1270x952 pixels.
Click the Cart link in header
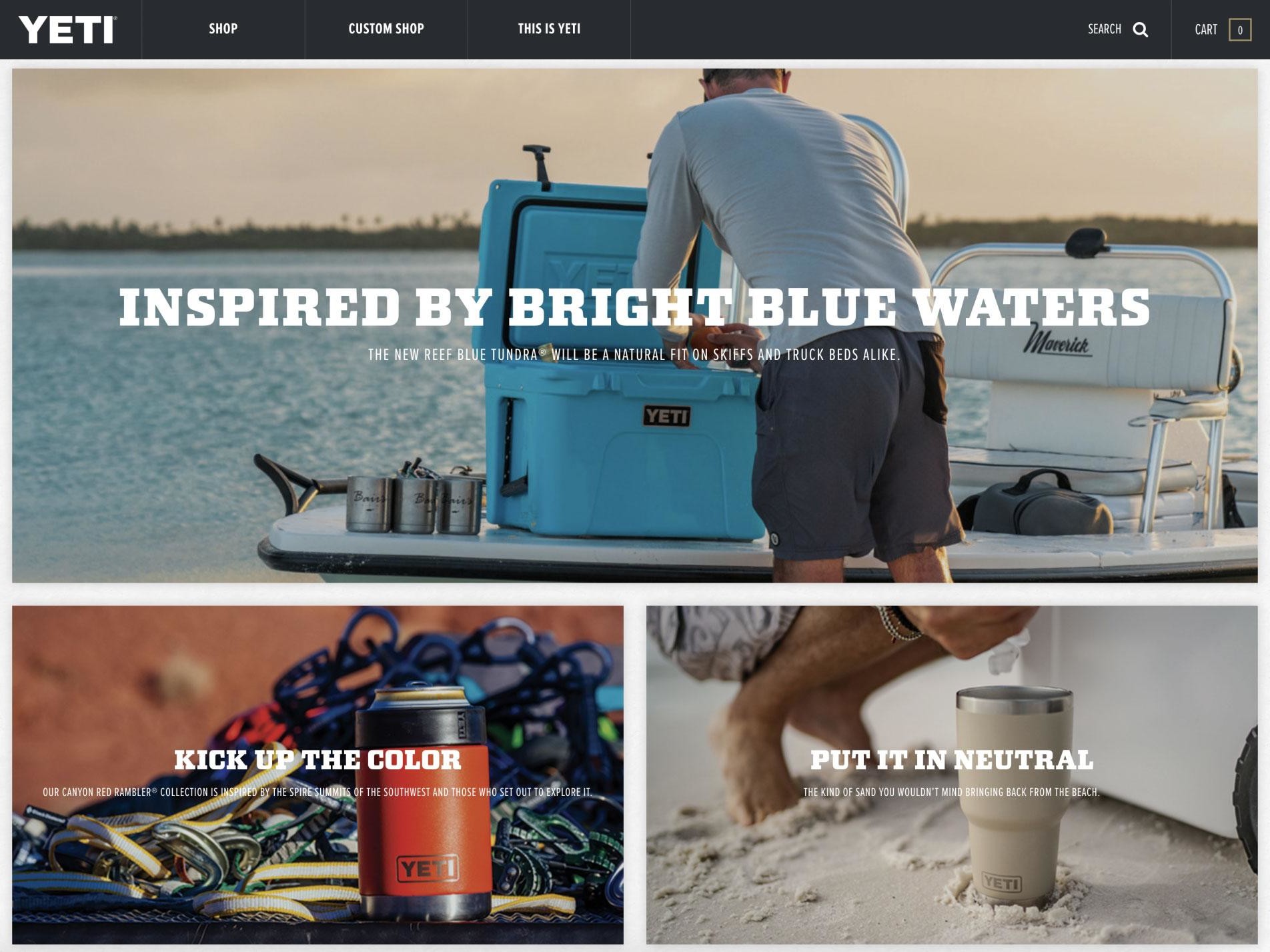point(1206,29)
